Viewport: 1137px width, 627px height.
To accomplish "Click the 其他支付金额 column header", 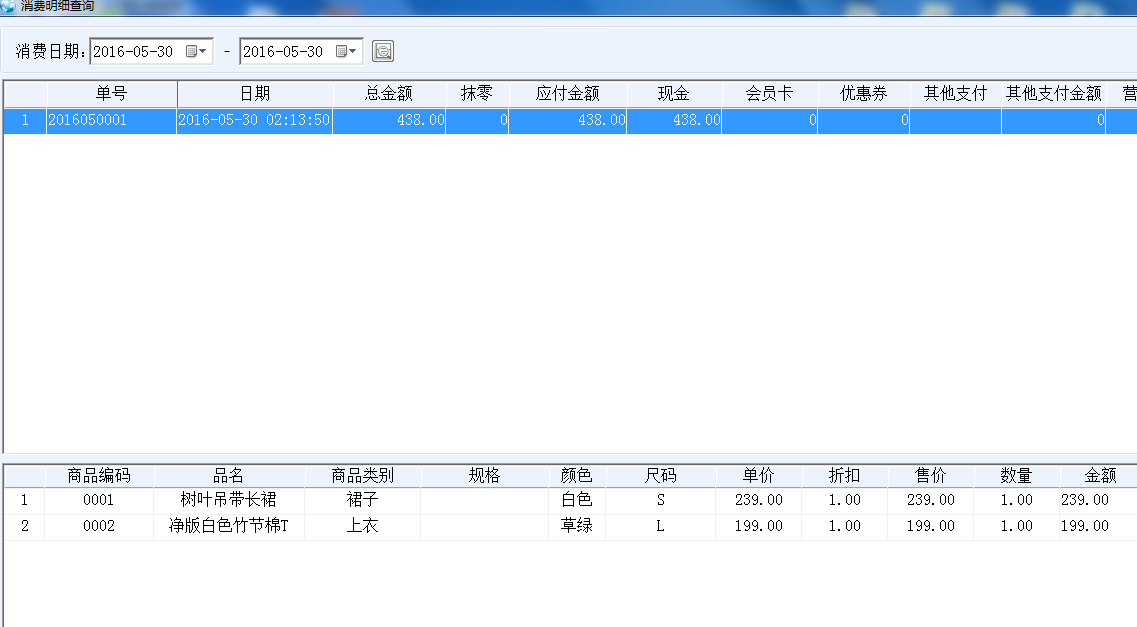I will coord(1053,93).
